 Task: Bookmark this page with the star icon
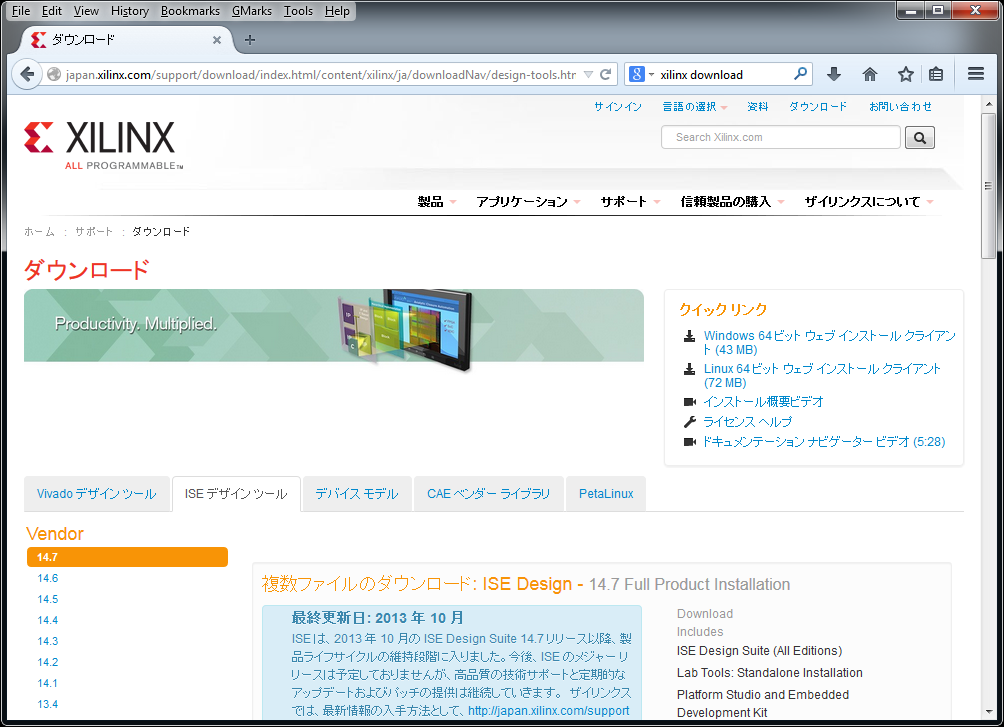coord(905,74)
